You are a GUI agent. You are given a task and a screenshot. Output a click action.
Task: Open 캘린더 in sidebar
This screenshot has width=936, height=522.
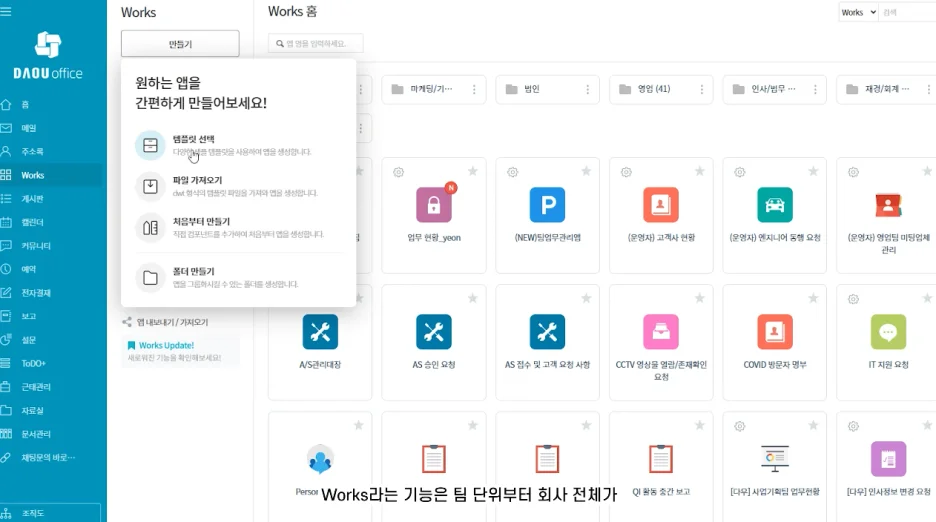32,222
